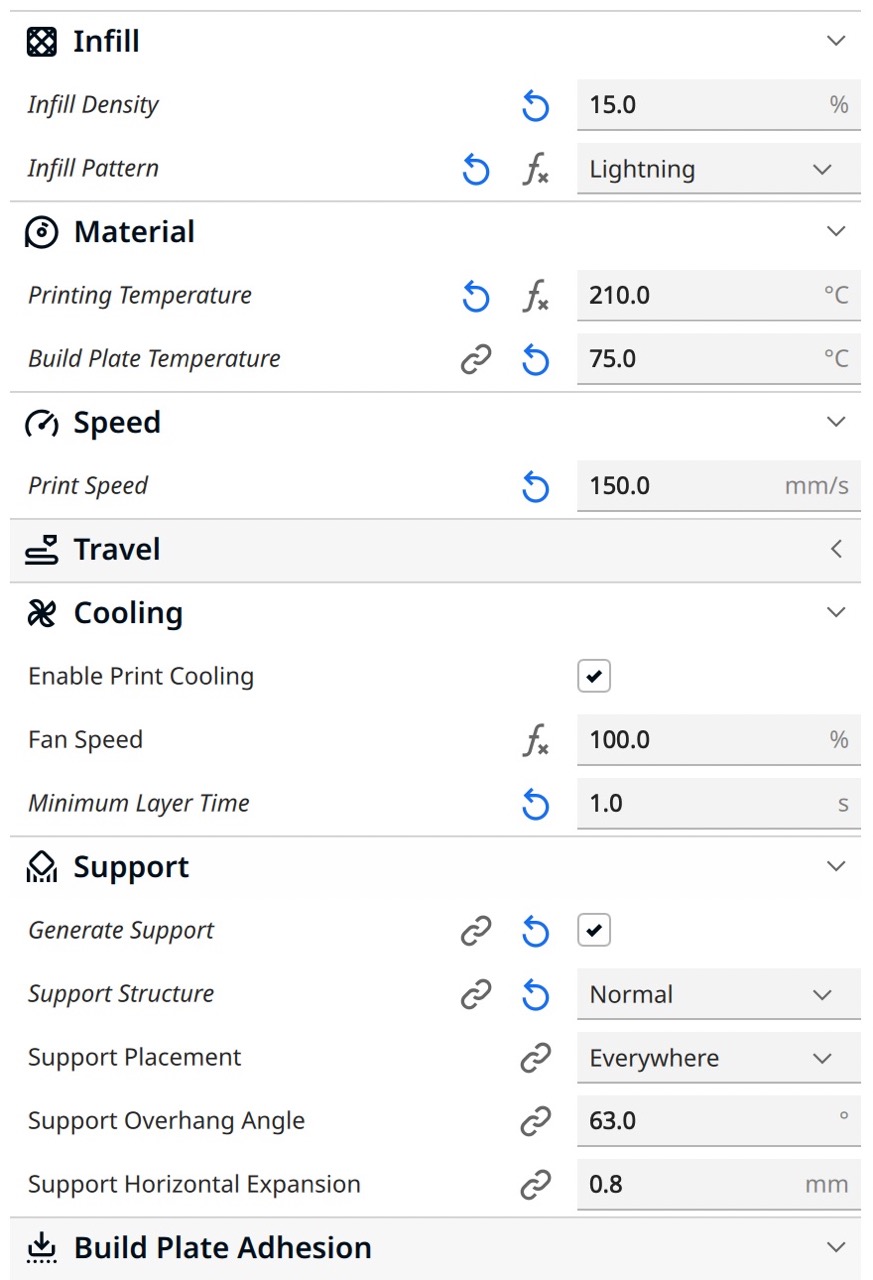873x1280 pixels.
Task: Click the link icon for Build Plate Temperature
Action: coord(476,359)
